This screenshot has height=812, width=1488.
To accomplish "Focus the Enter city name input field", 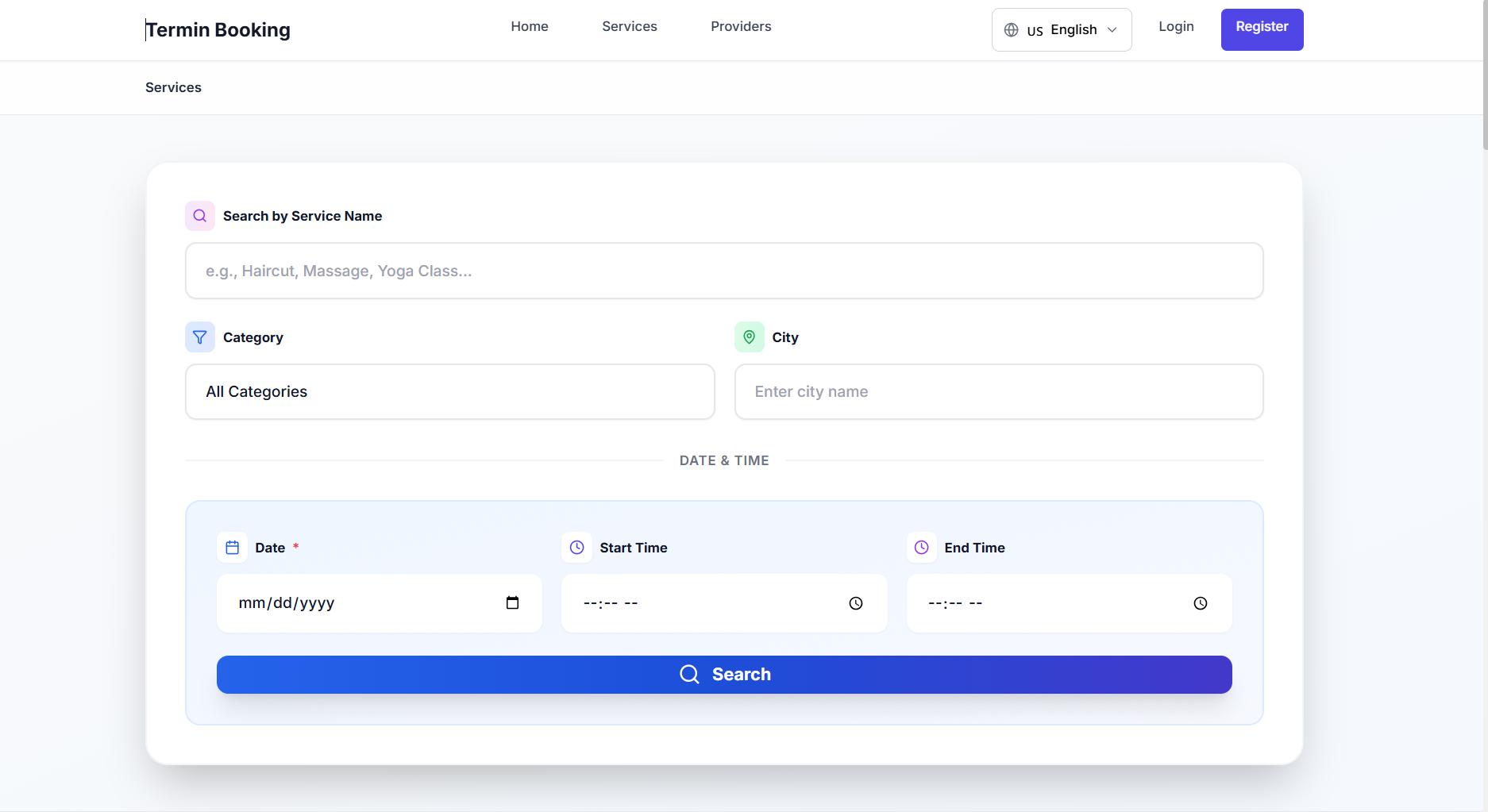I will 998,392.
